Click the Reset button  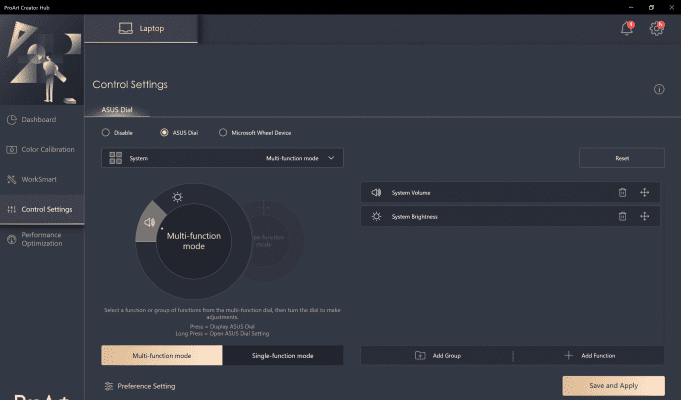pyautogui.click(x=622, y=158)
